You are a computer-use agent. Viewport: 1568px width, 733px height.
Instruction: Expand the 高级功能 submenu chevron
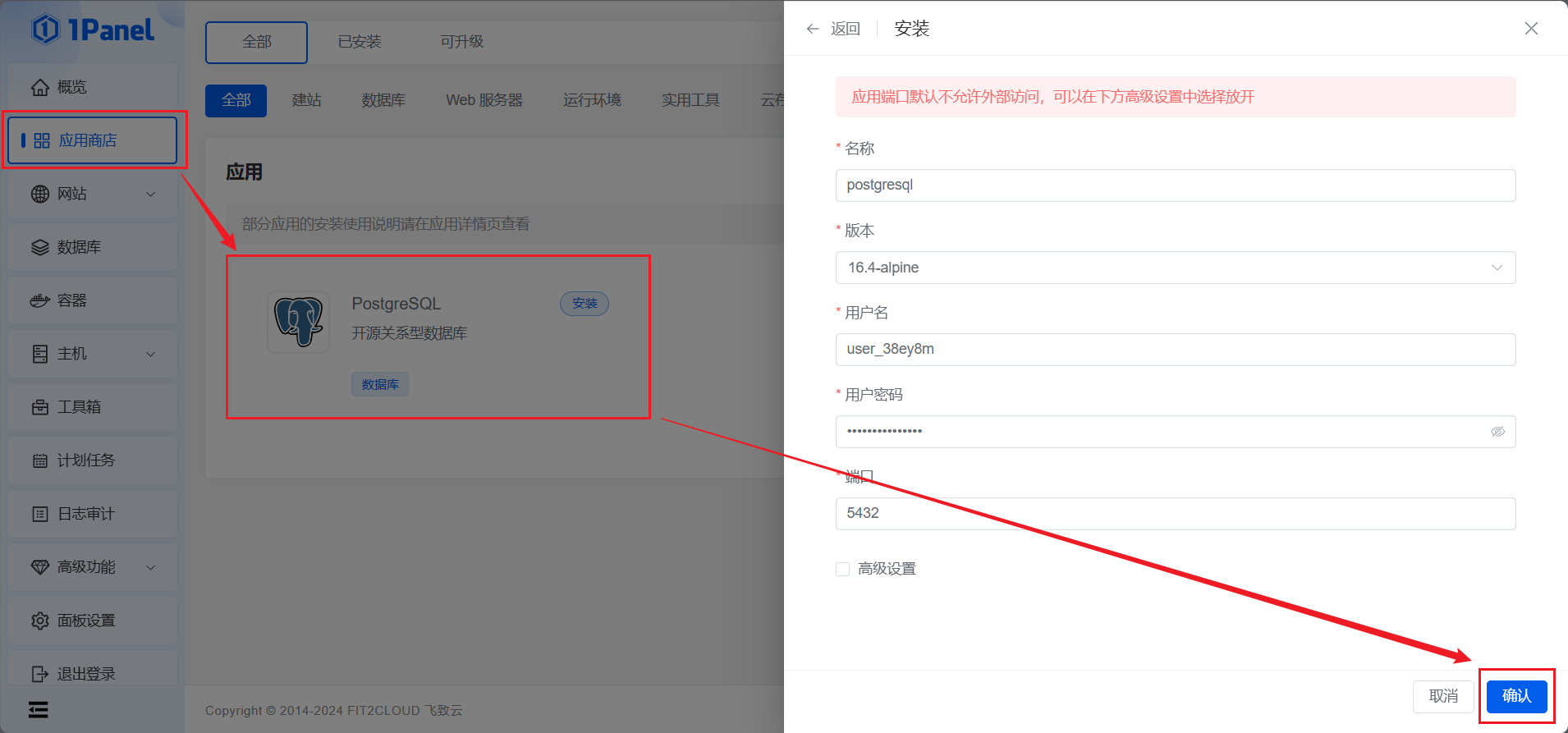[x=150, y=568]
